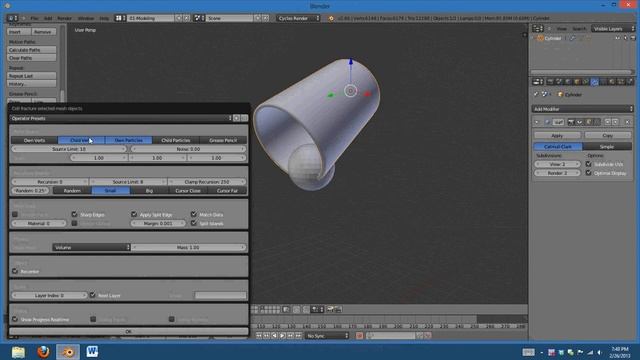Screen dimensions: 640x360
Task: Click the Mass 1.00 field
Action: [x=188, y=247]
